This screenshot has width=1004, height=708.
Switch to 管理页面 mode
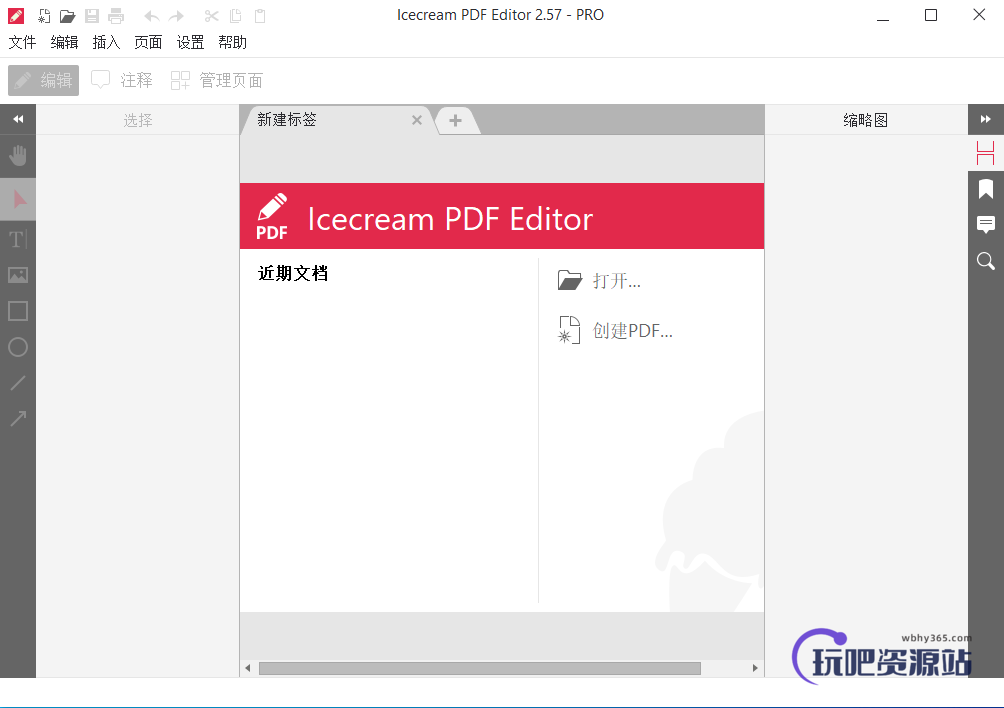217,80
